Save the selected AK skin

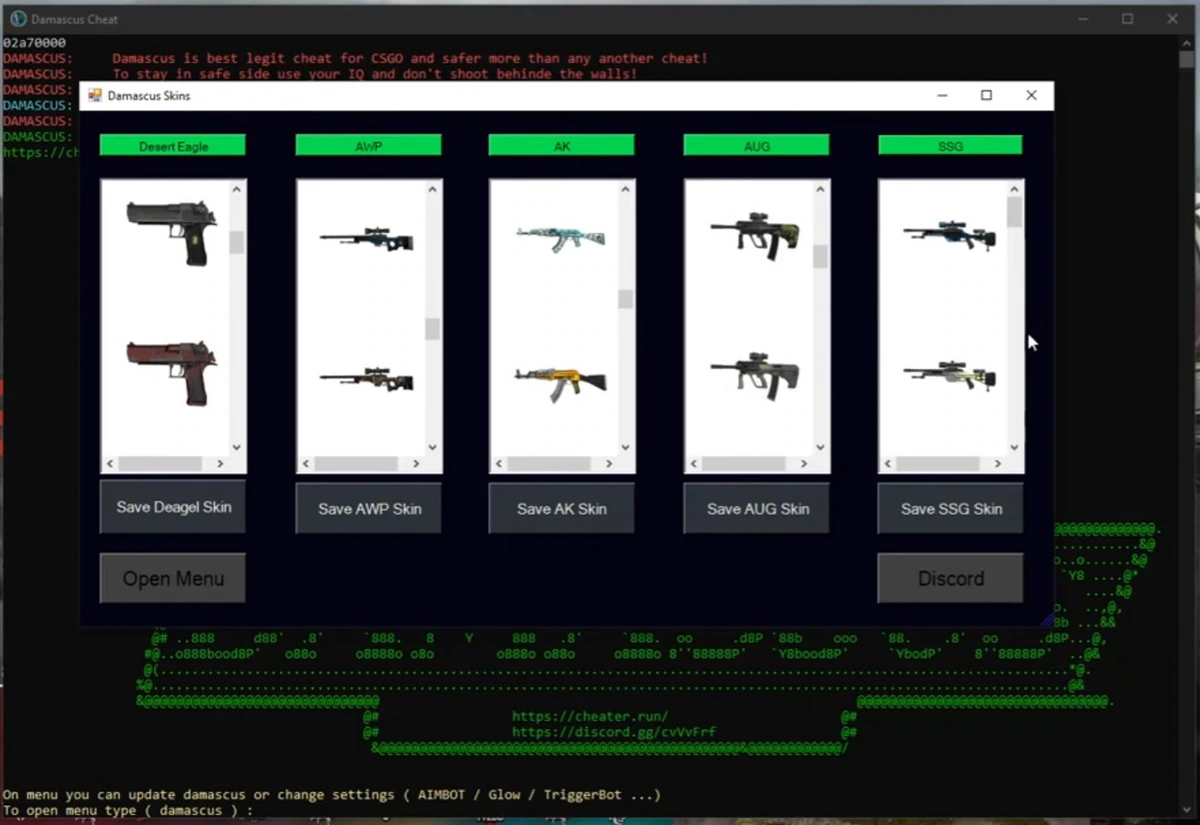(x=562, y=509)
